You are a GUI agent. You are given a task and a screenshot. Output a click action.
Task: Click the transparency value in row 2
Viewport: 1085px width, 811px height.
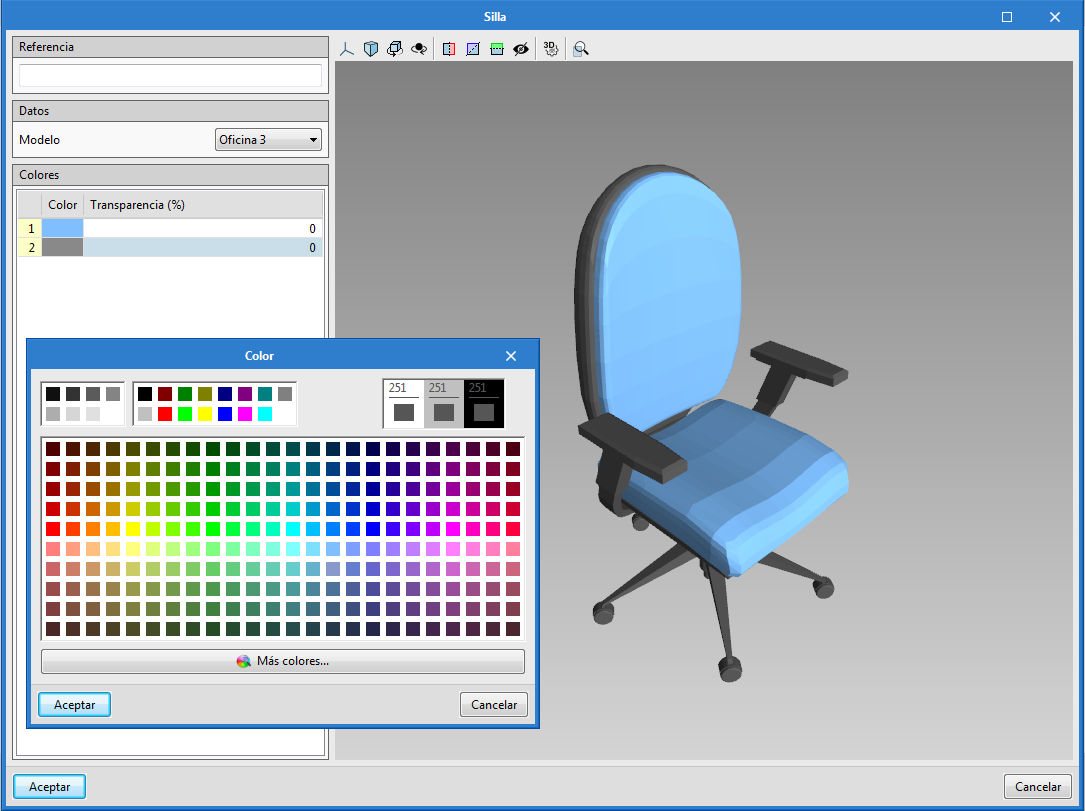point(203,247)
